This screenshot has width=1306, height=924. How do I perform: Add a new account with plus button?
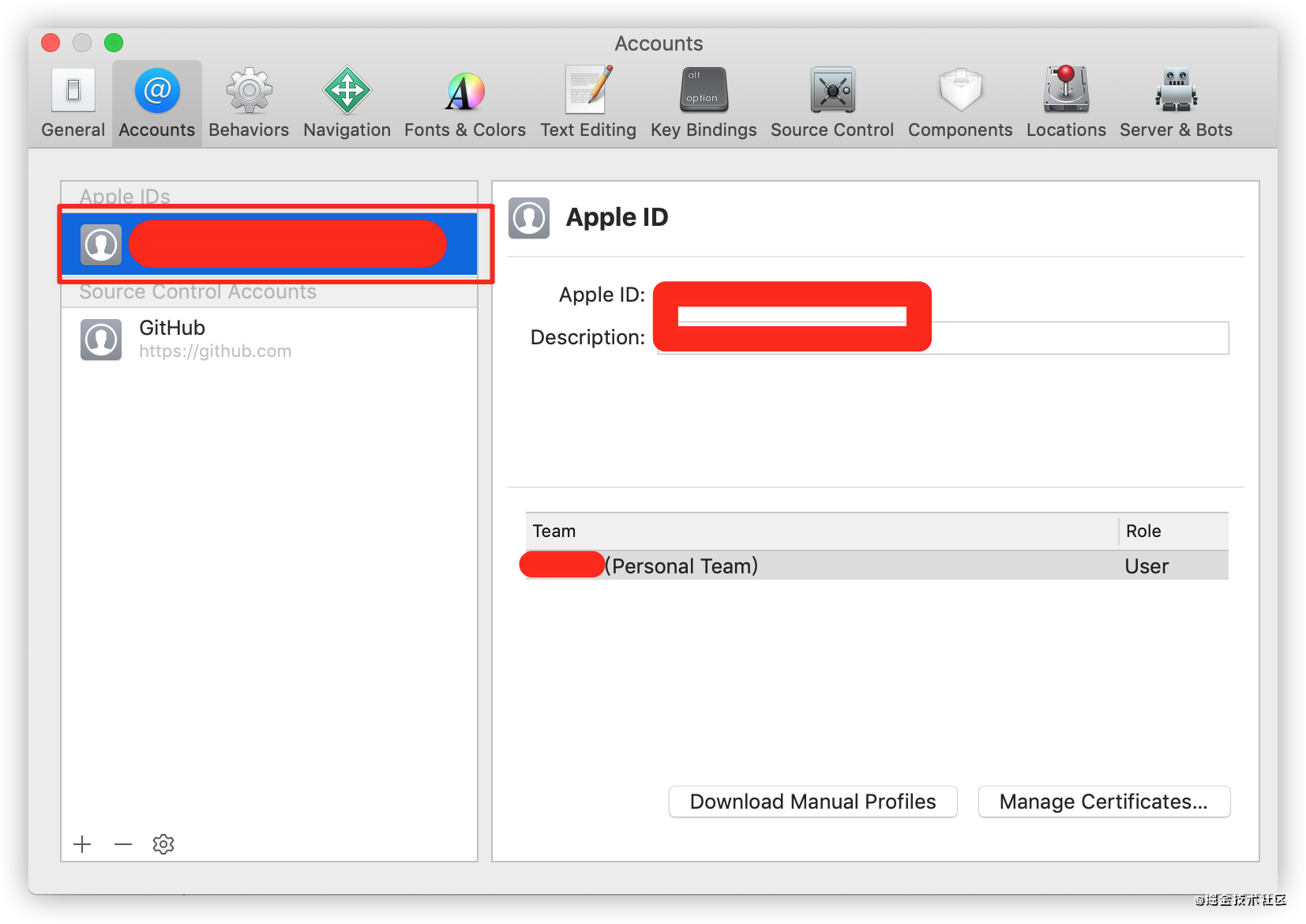coord(82,844)
